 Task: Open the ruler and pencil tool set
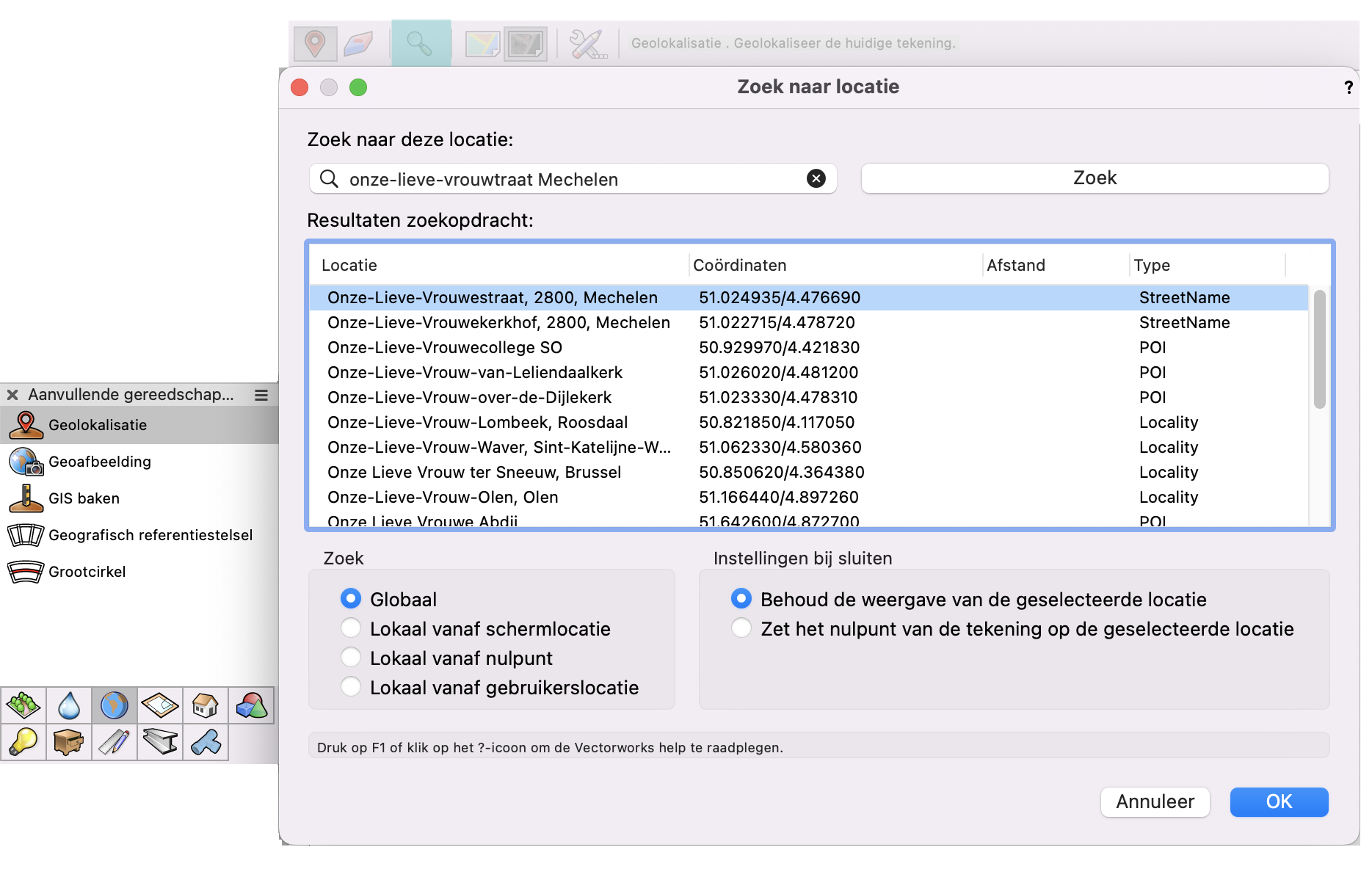point(115,742)
